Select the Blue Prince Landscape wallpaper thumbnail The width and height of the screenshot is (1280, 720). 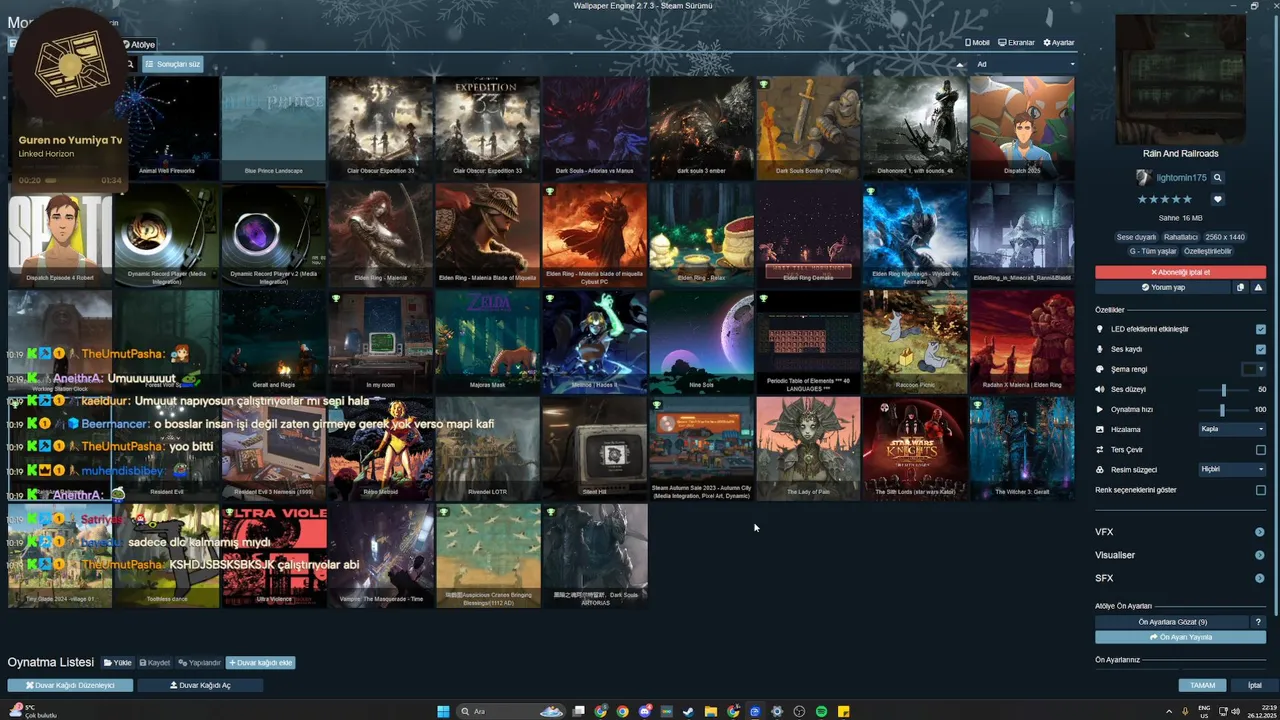coord(273,127)
